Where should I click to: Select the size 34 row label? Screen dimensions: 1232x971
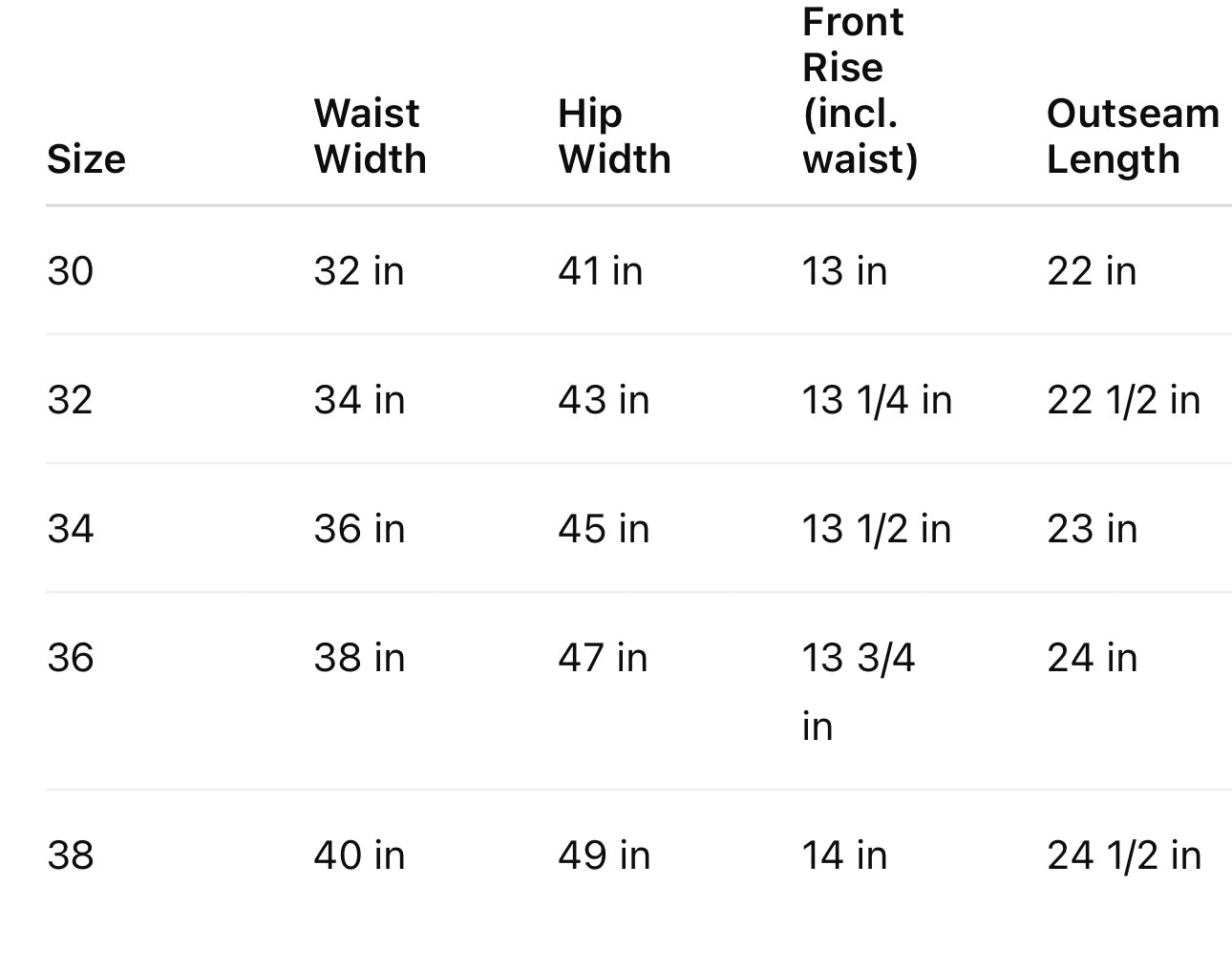71,529
